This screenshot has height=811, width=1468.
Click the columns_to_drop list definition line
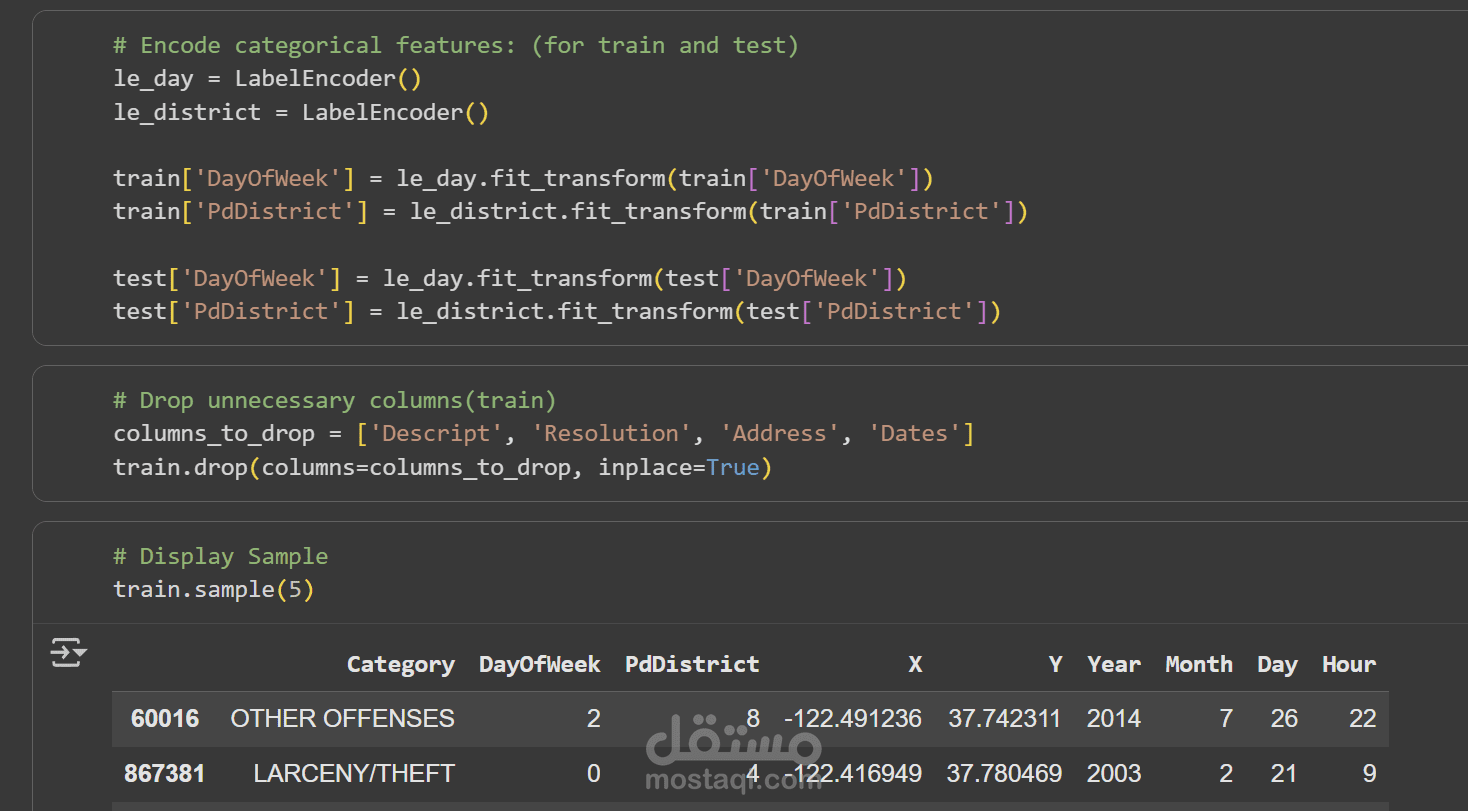tap(543, 434)
